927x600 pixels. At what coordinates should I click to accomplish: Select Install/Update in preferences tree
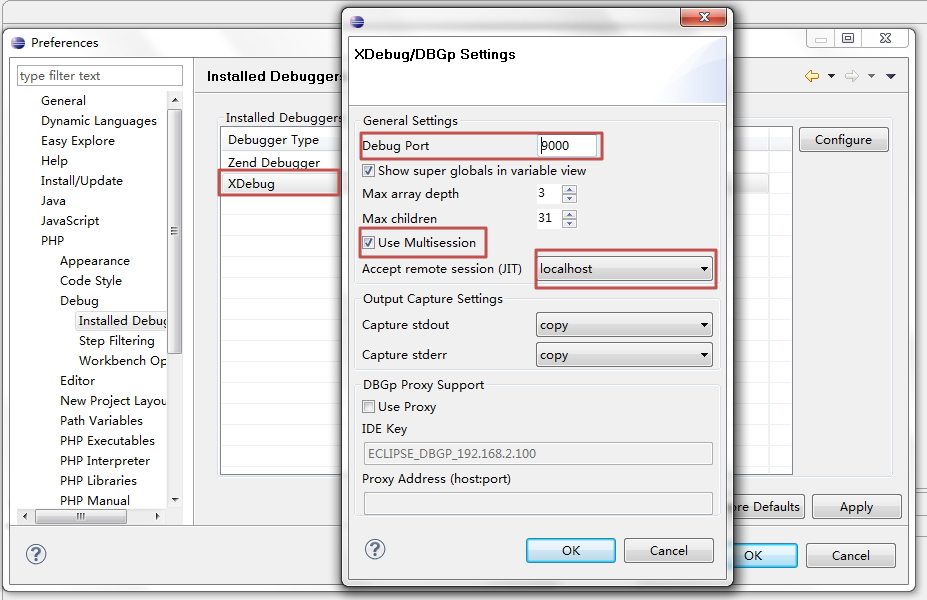click(82, 181)
